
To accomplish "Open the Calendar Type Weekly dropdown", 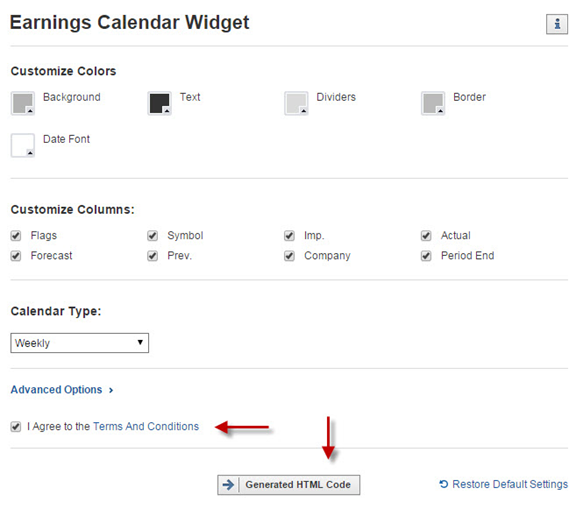I will 80,343.
